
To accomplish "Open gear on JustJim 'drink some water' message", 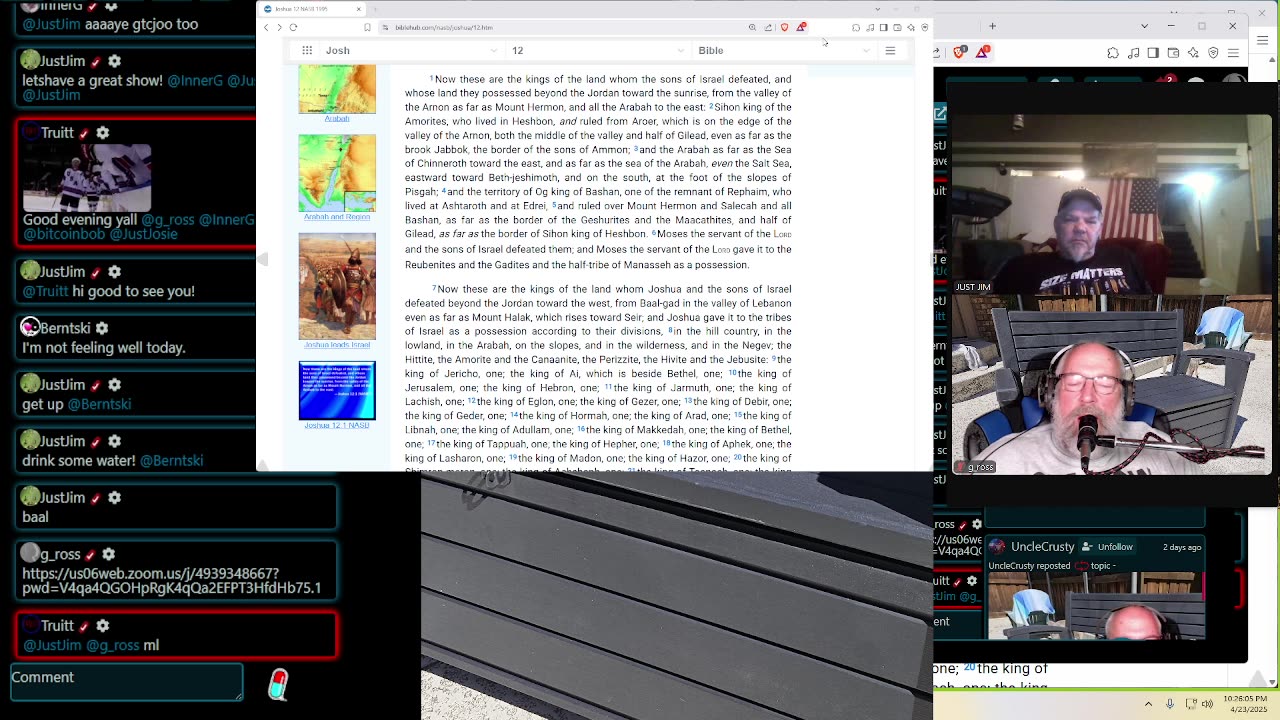I will click(114, 441).
